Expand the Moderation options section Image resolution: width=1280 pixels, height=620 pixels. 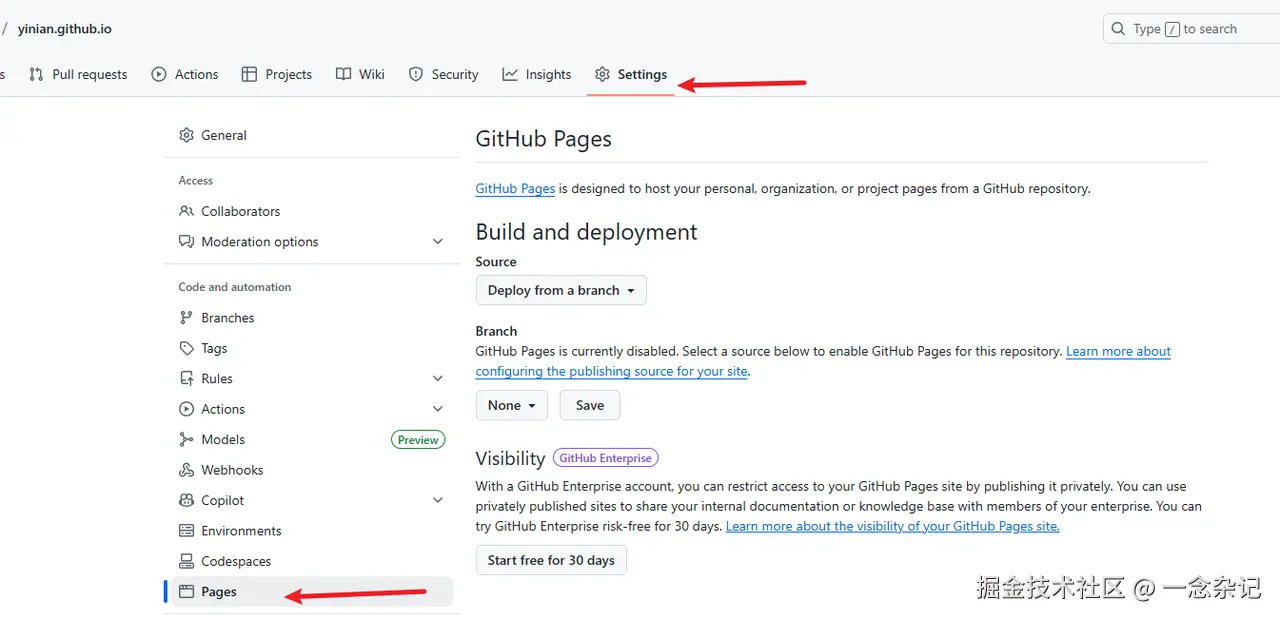(x=437, y=242)
